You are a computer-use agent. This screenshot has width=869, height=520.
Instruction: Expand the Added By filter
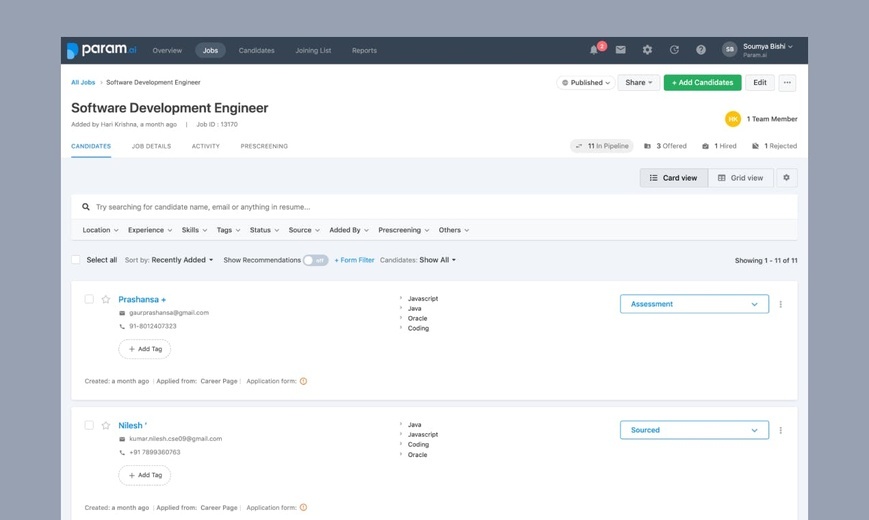pos(349,230)
